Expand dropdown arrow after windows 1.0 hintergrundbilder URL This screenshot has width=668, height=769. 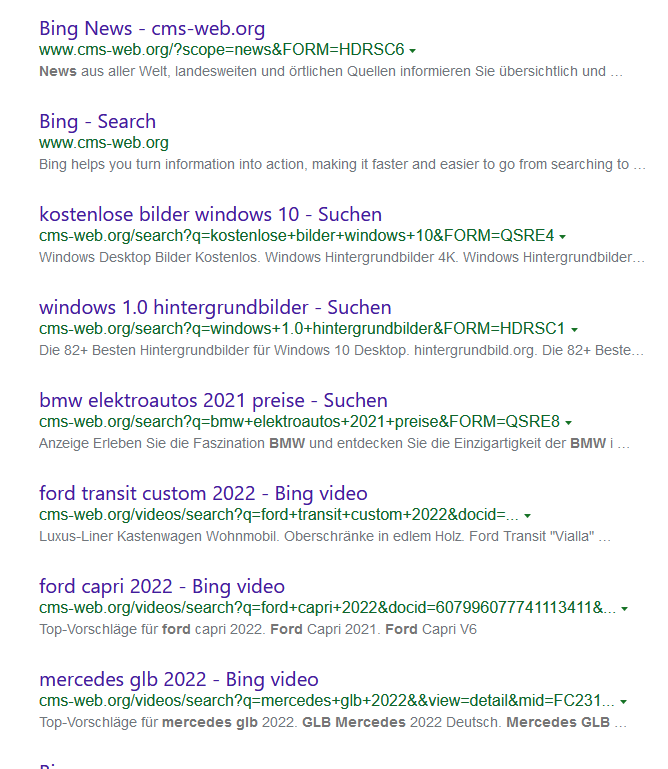tap(574, 330)
